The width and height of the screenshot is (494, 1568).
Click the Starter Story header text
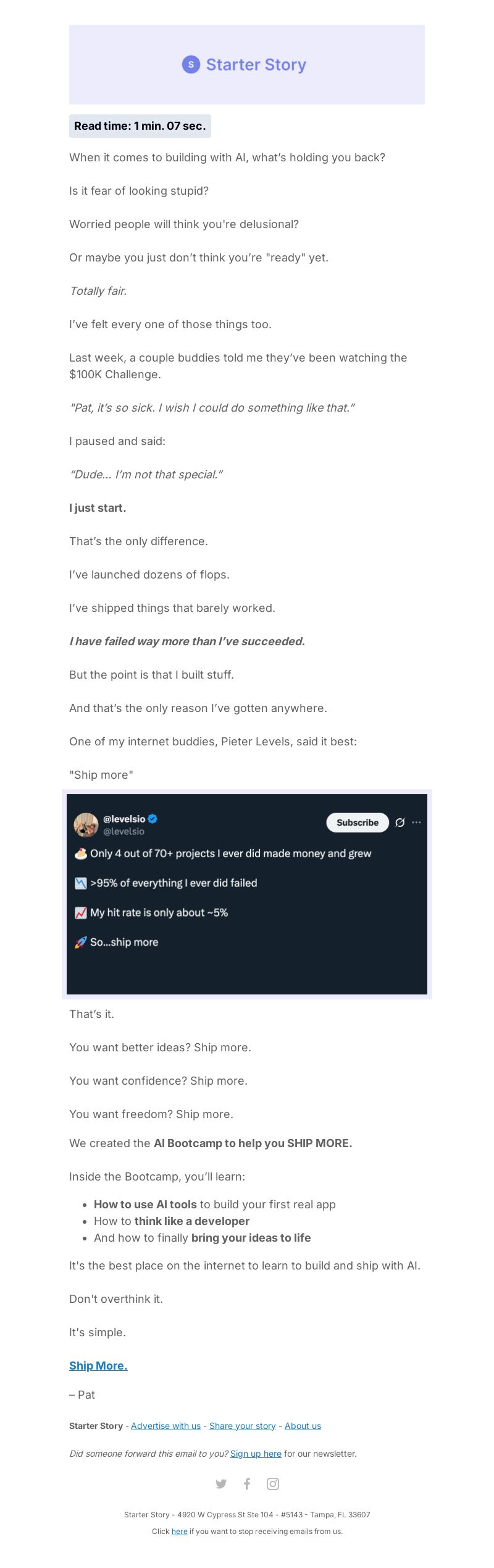click(x=256, y=64)
